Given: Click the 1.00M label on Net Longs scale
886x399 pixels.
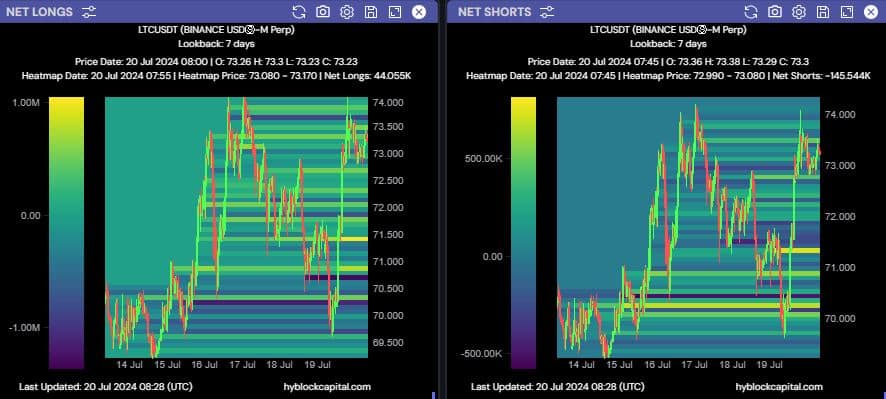Looking at the screenshot, I should pos(25,103).
